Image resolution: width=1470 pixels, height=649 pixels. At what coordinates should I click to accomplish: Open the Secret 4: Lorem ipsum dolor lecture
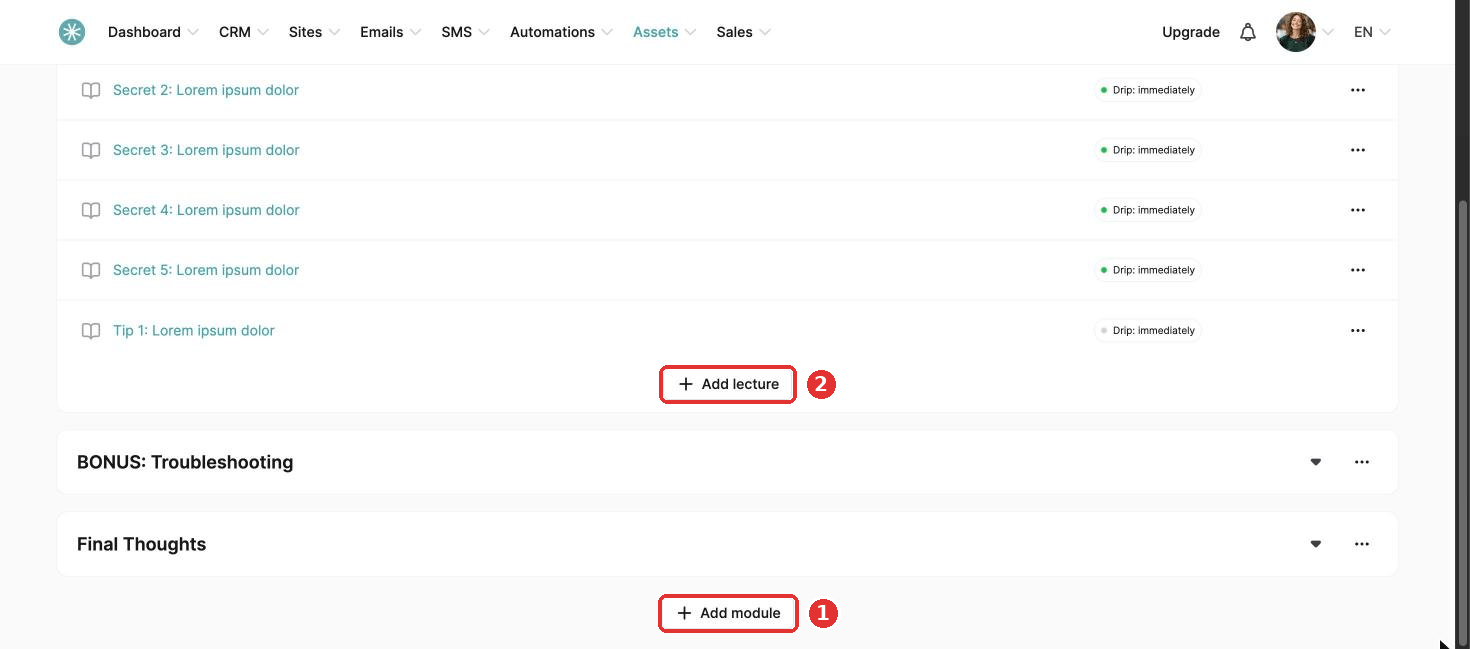point(206,210)
